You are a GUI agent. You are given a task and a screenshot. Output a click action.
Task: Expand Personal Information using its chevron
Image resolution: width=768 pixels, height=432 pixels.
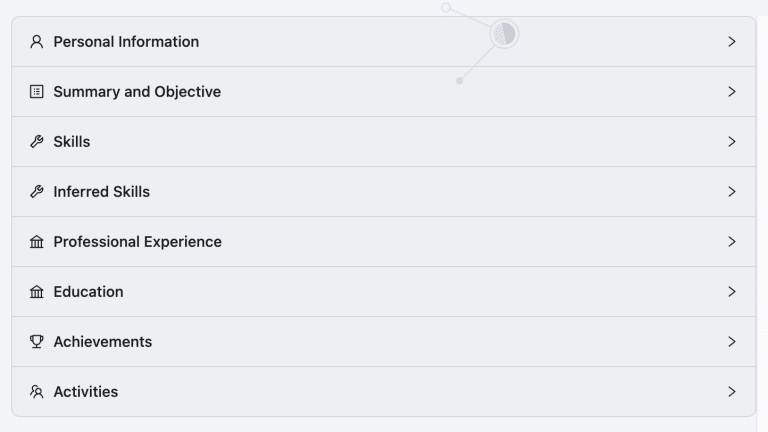pos(732,42)
